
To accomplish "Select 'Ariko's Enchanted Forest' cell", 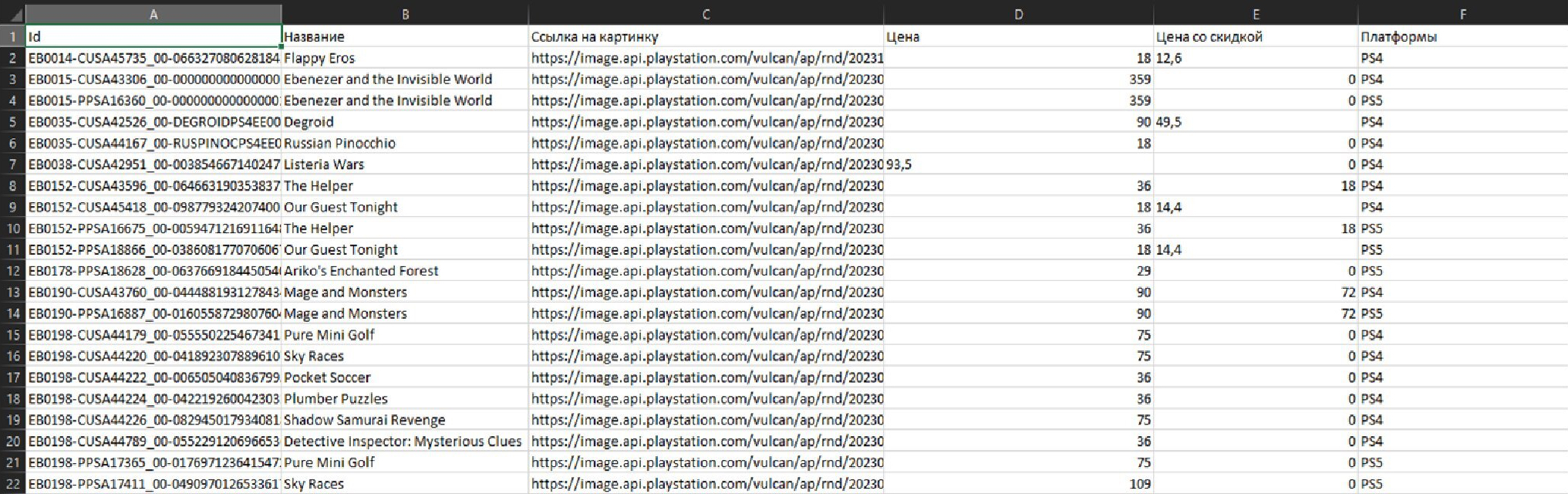I will tap(405, 271).
